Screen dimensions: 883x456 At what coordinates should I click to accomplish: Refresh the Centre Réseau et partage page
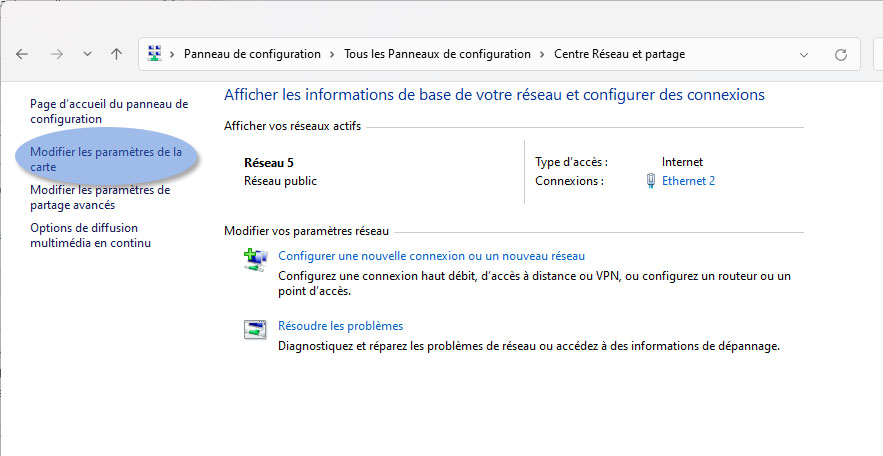coord(841,55)
